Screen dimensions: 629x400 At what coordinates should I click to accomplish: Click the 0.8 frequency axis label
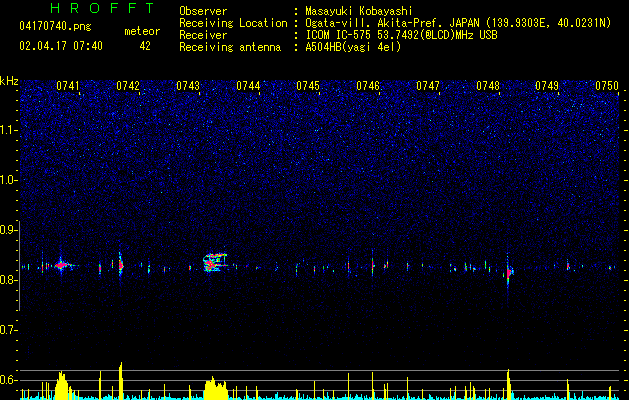pos(8,280)
